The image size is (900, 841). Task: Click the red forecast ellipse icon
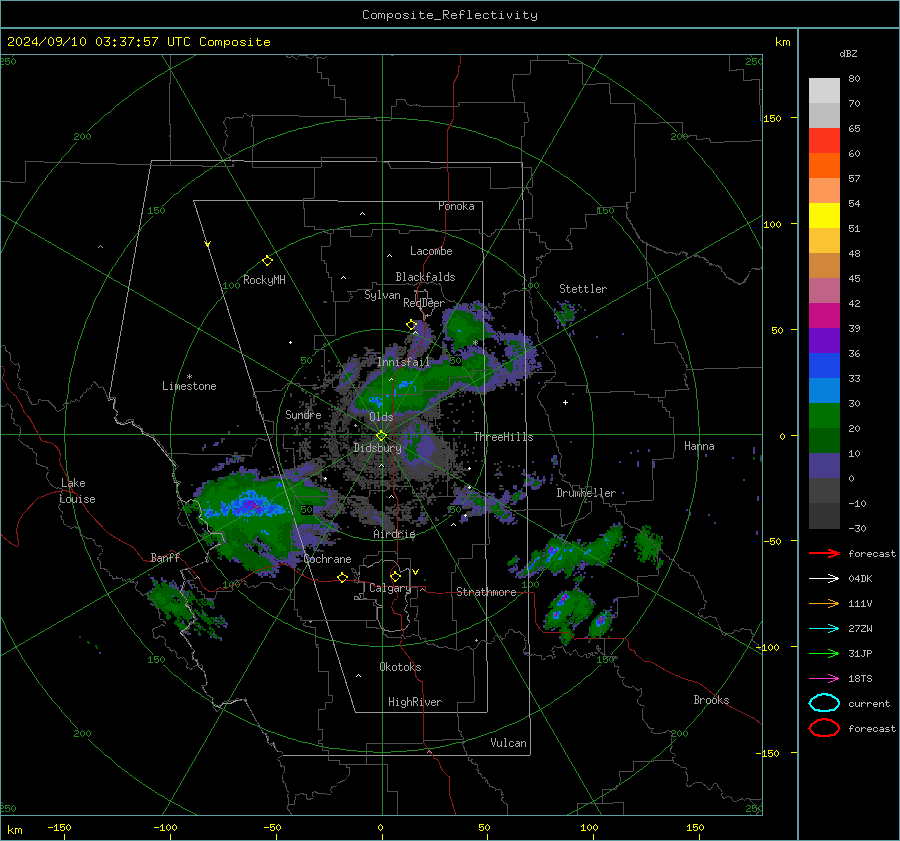824,728
